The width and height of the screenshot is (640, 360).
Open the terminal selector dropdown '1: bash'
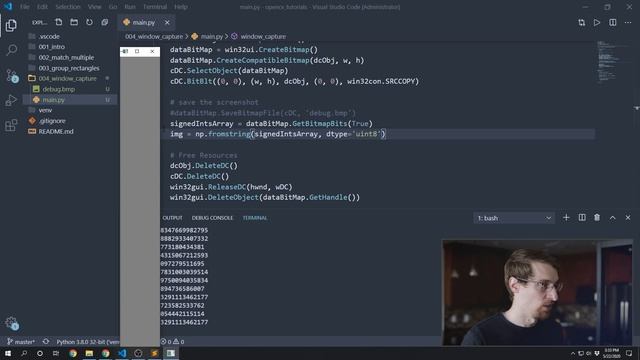(514, 218)
